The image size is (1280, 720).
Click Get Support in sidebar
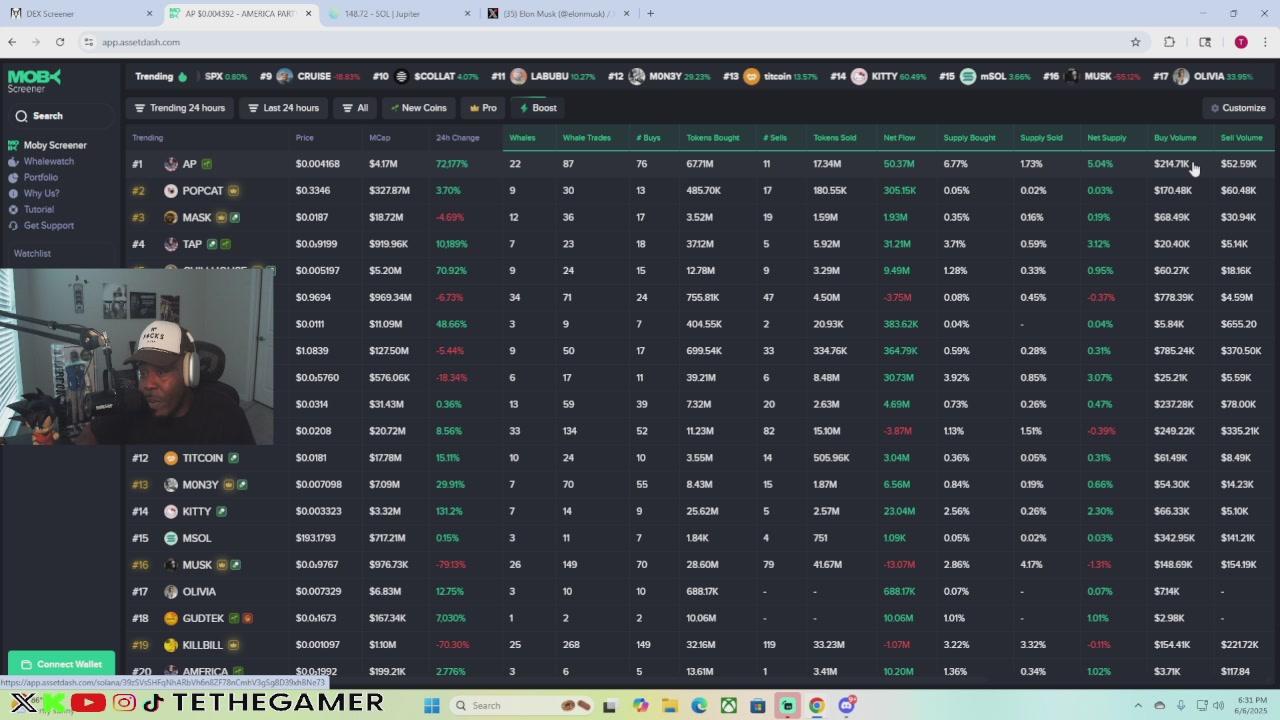(x=42, y=225)
